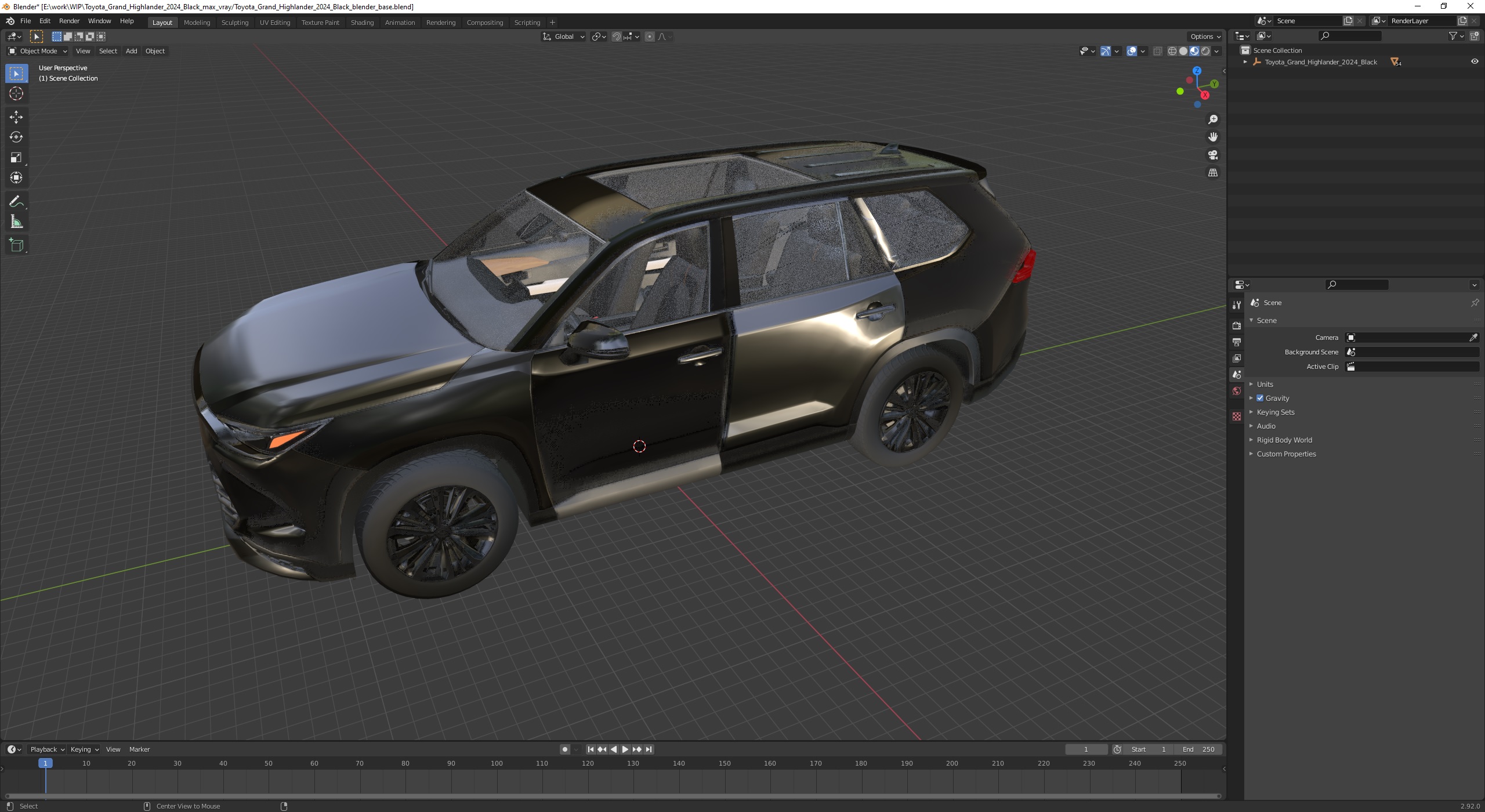Toggle show gizmo button
The height and width of the screenshot is (812, 1485).
point(1106,51)
